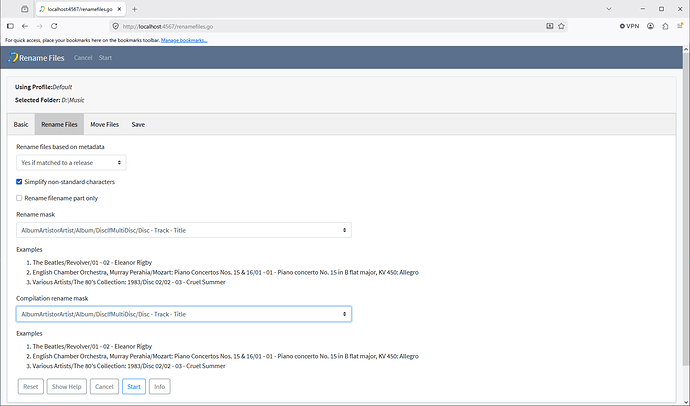Click the bottom Cancel button
This screenshot has height=406, width=690.
[104, 387]
